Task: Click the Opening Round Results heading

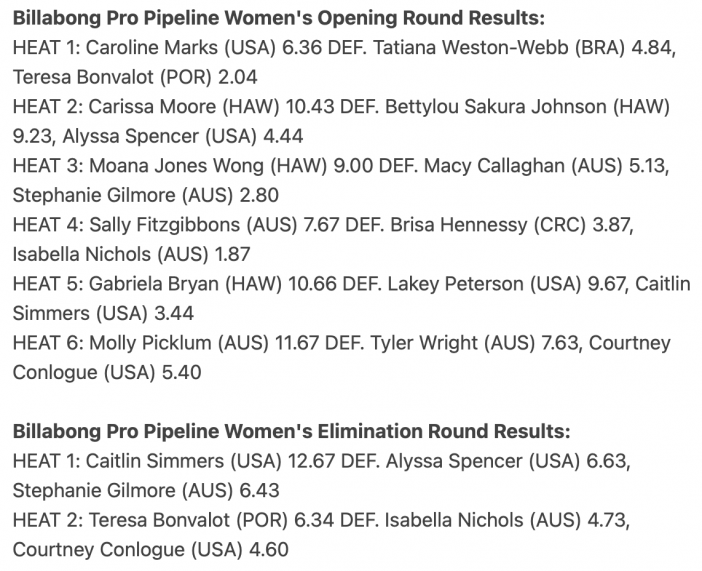Action: coord(278,18)
